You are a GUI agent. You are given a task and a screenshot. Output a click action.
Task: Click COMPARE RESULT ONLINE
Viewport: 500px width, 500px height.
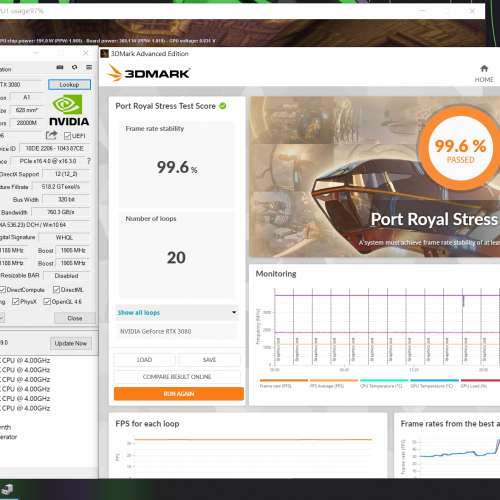click(x=177, y=377)
